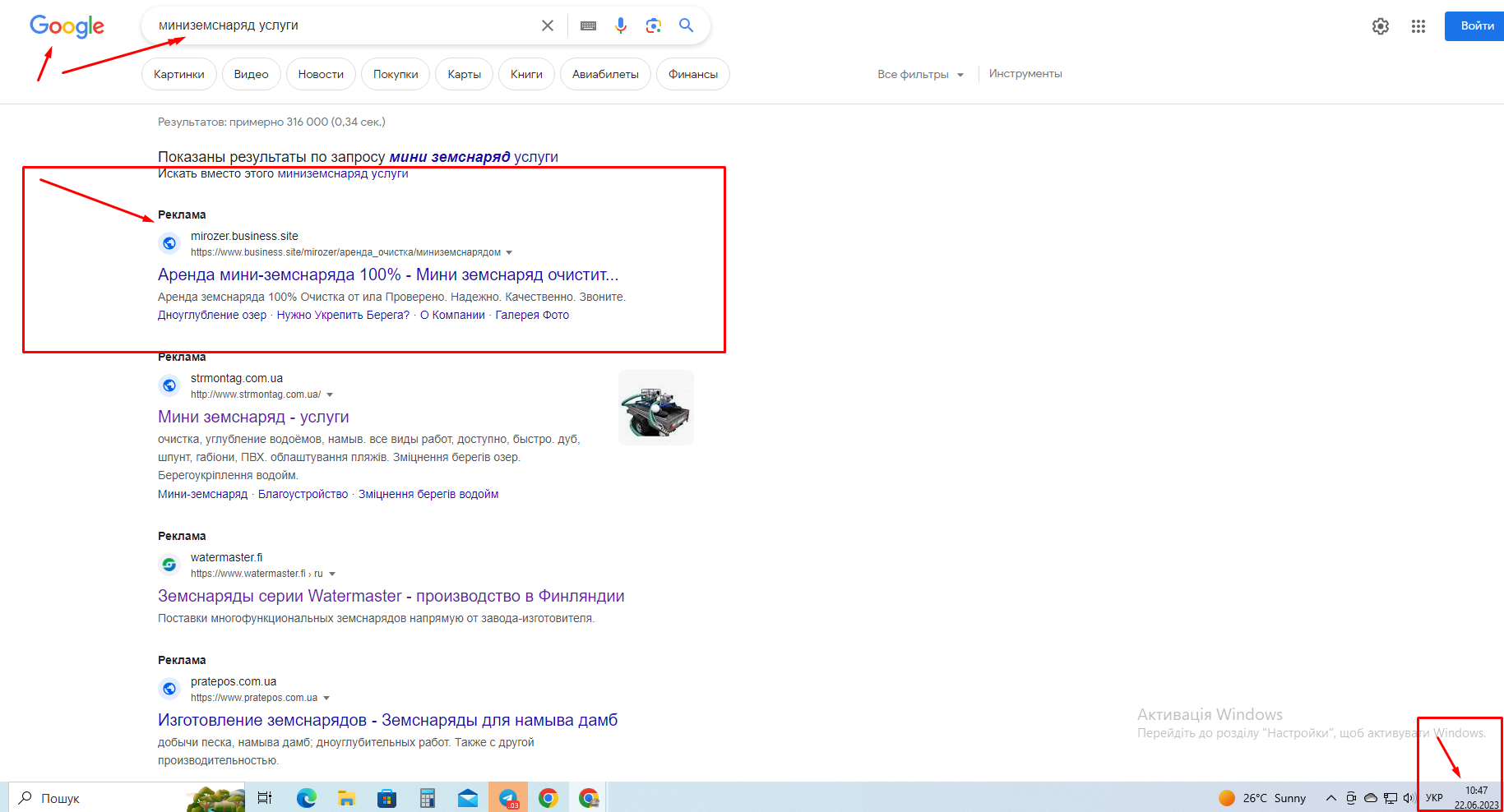Image resolution: width=1504 pixels, height=812 pixels.
Task: Switch to Новости tab
Action: click(321, 74)
